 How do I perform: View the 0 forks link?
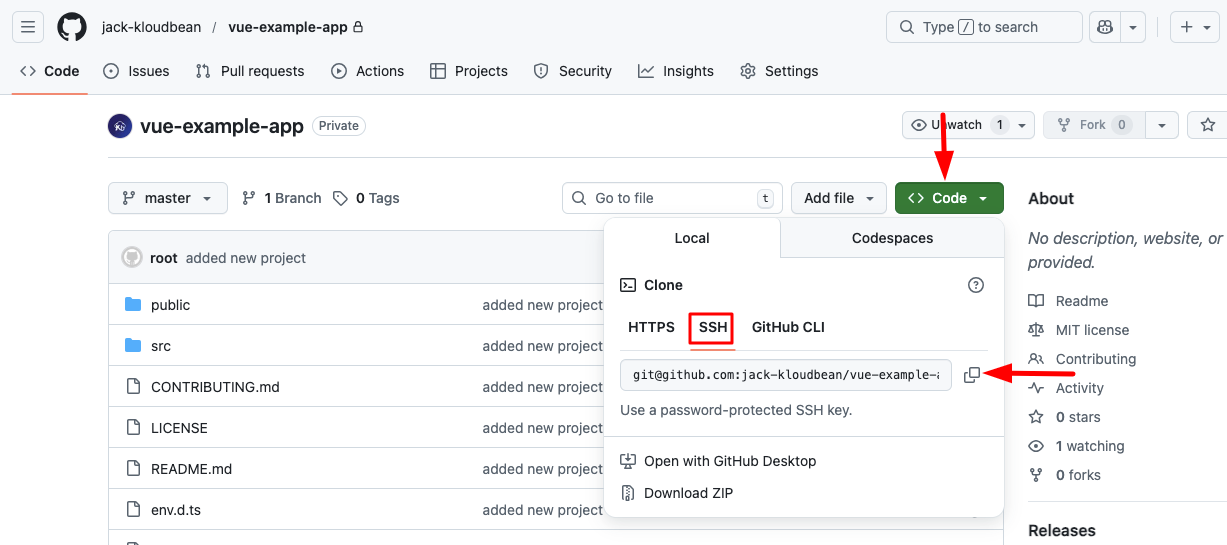(x=1065, y=475)
